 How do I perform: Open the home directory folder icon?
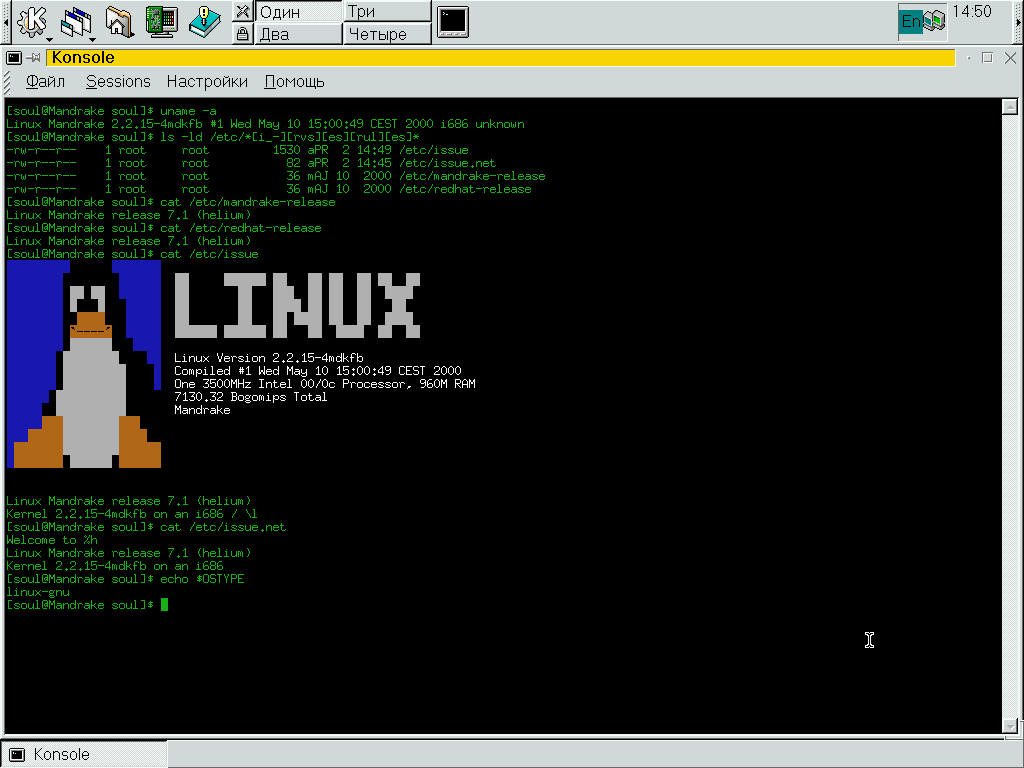118,22
